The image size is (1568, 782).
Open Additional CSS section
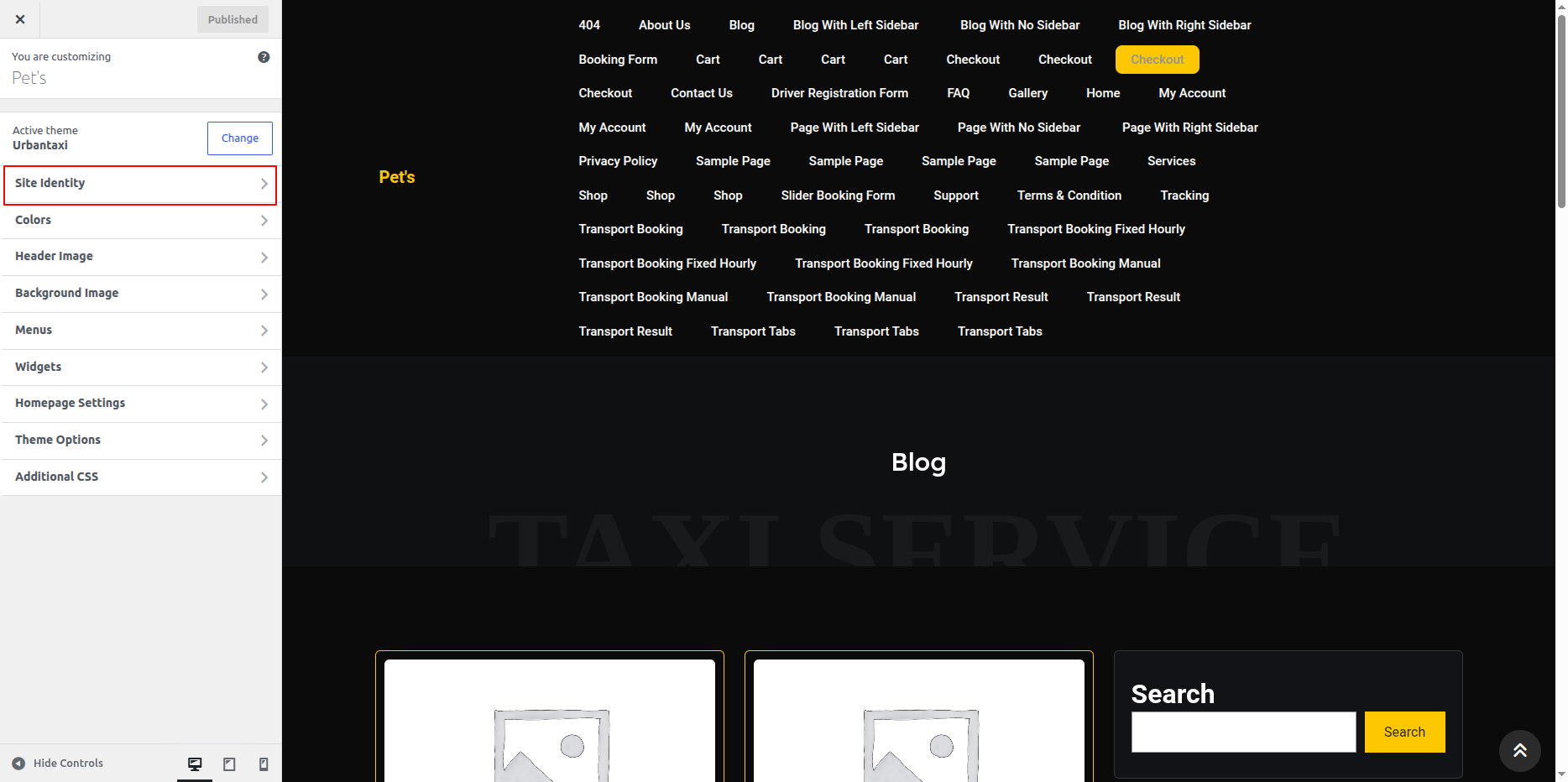(140, 477)
